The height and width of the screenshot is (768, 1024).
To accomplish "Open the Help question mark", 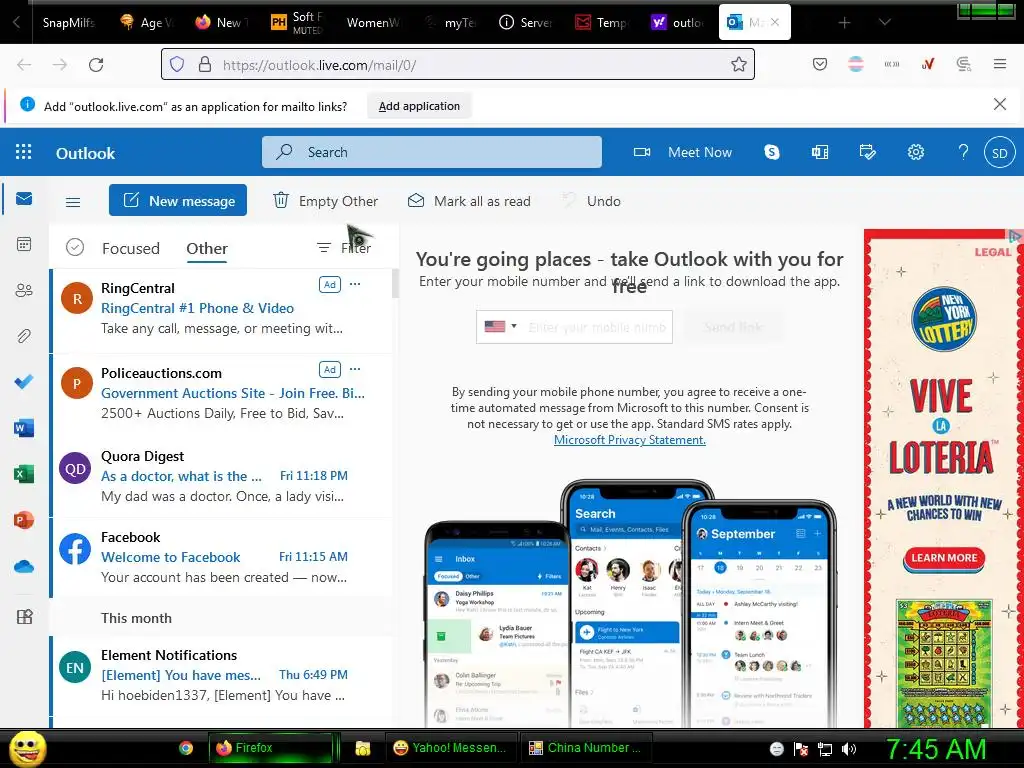I will pyautogui.click(x=963, y=152).
